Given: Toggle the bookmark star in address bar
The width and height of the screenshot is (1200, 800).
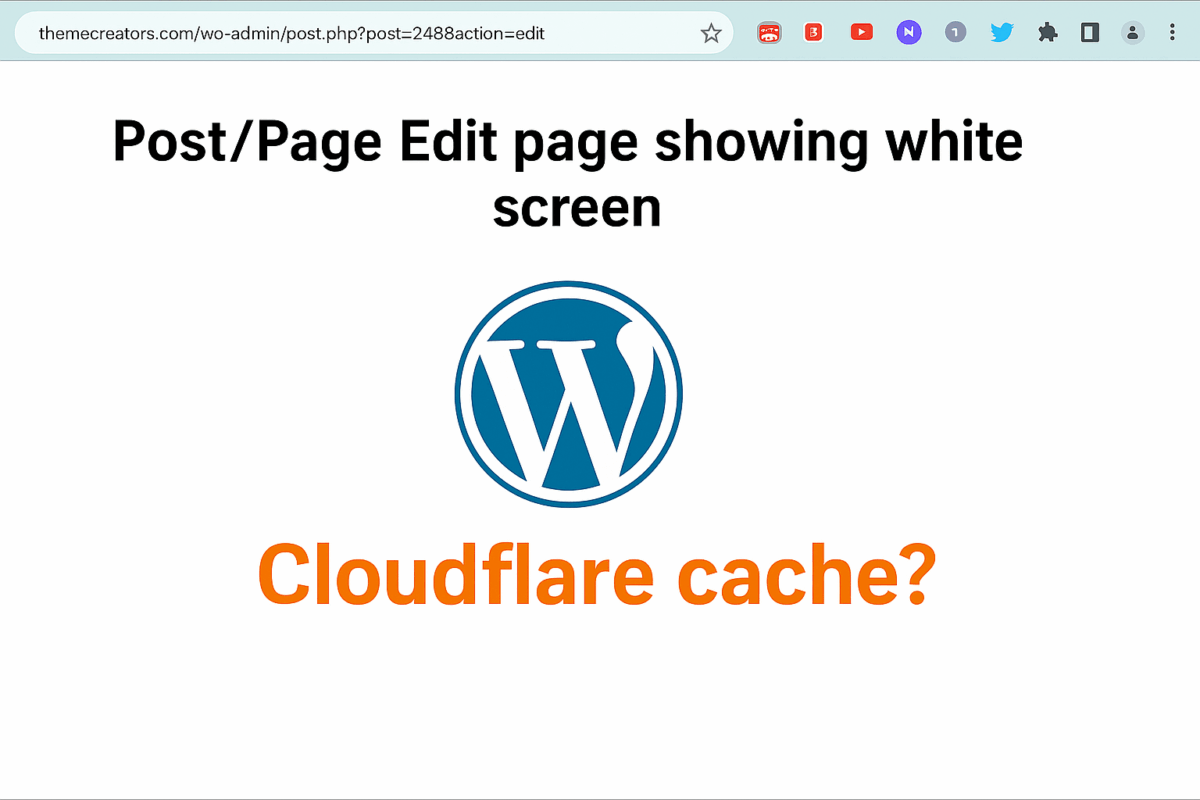Looking at the screenshot, I should point(711,32).
